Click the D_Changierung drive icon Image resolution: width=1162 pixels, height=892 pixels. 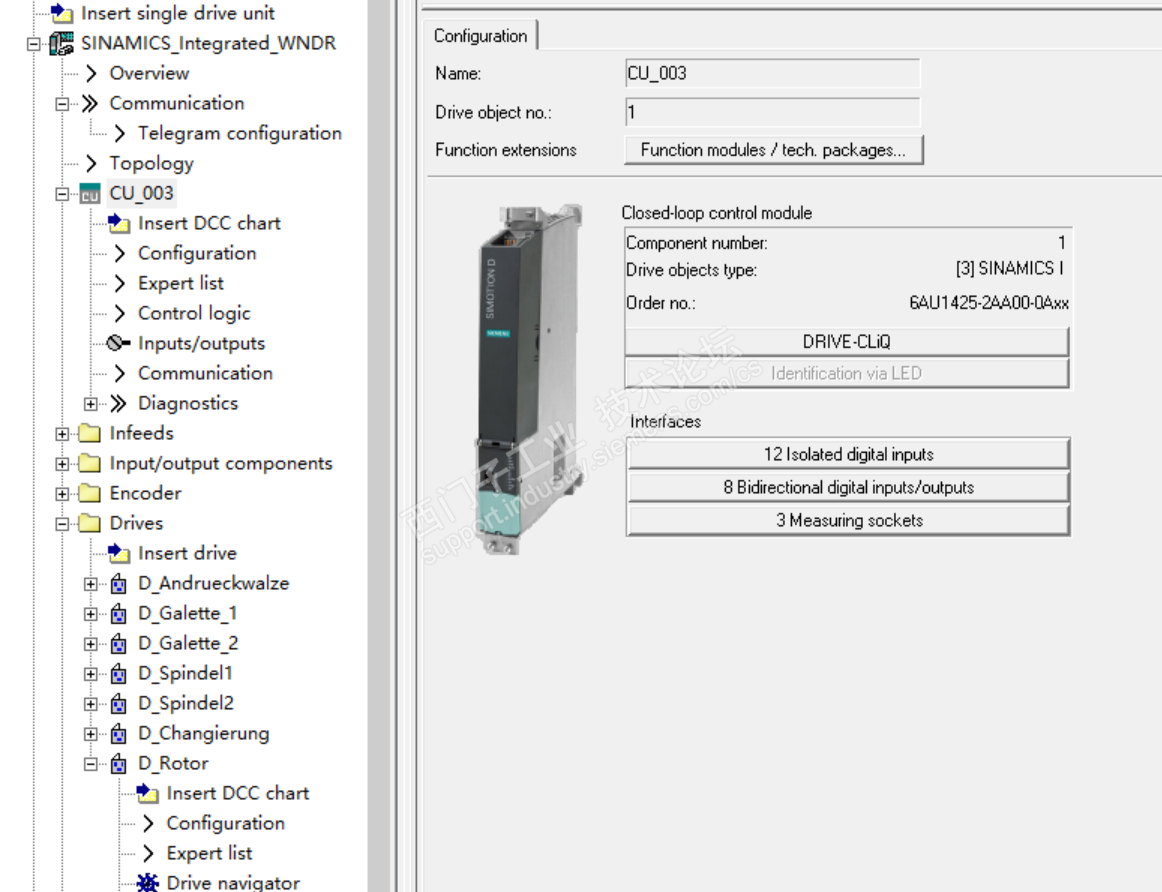[x=119, y=733]
